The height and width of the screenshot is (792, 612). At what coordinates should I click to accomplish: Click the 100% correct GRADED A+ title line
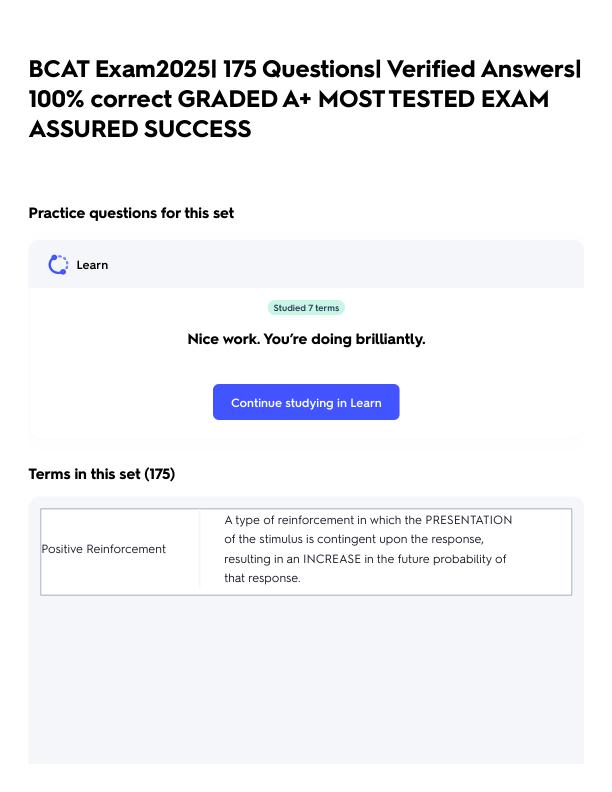[x=289, y=99]
